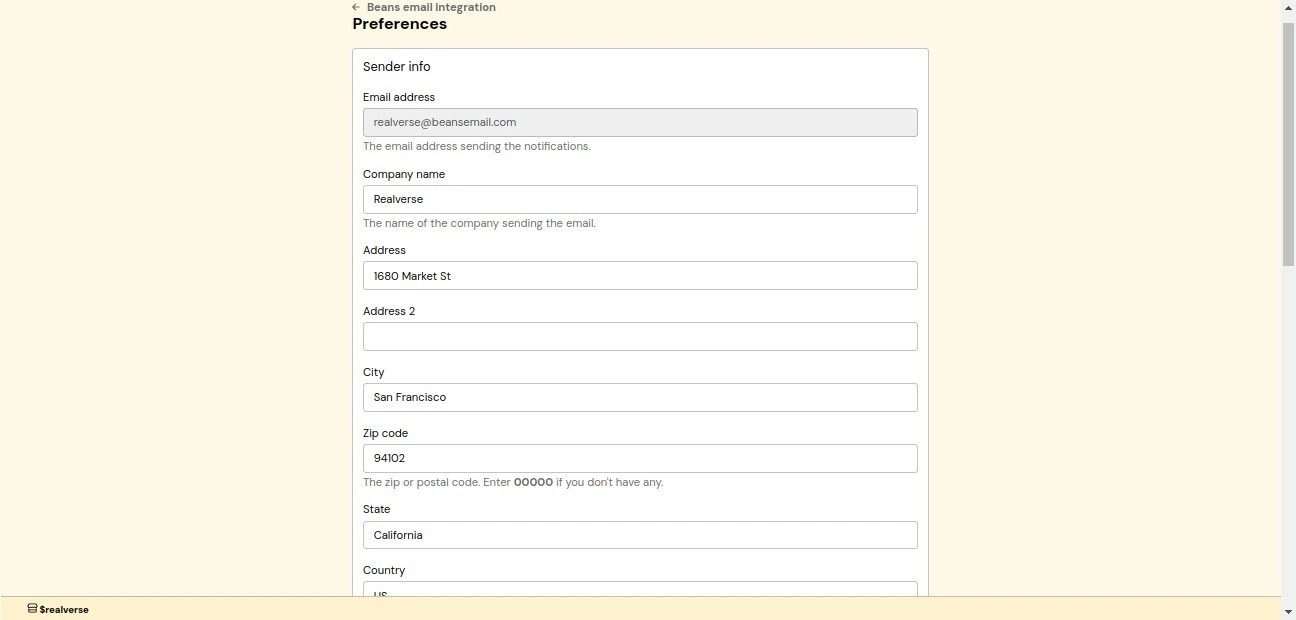
Task: Click the Email address label
Action: 398,97
